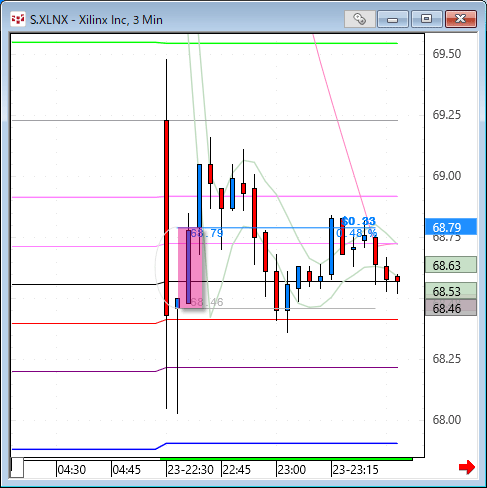Image resolution: width=487 pixels, height=488 pixels.
Task: Click the tall red candlestick at 22:30
Action: pyautogui.click(x=166, y=218)
